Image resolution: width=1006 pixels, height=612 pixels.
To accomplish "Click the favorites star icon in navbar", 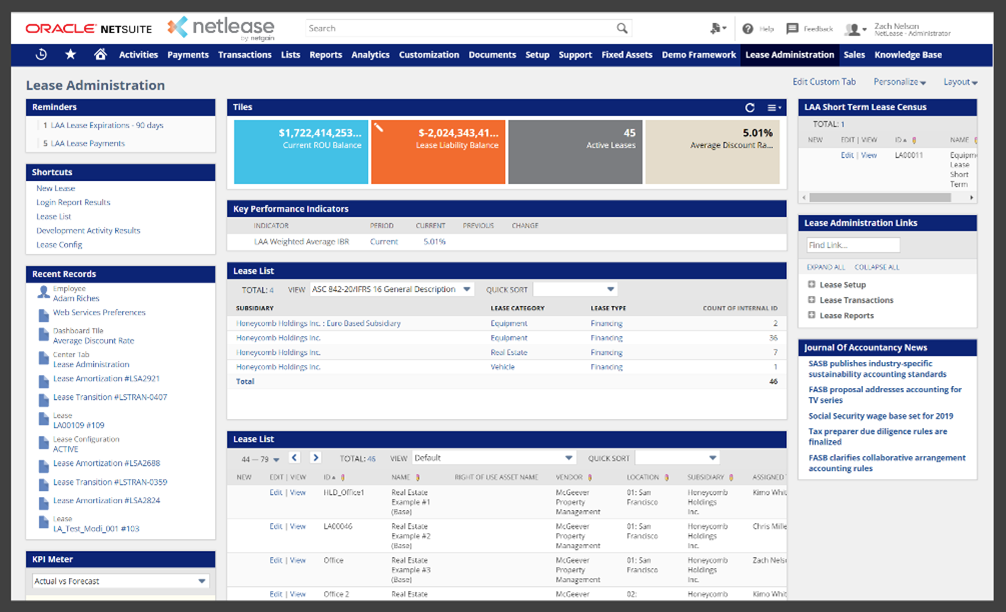I will 70,55.
